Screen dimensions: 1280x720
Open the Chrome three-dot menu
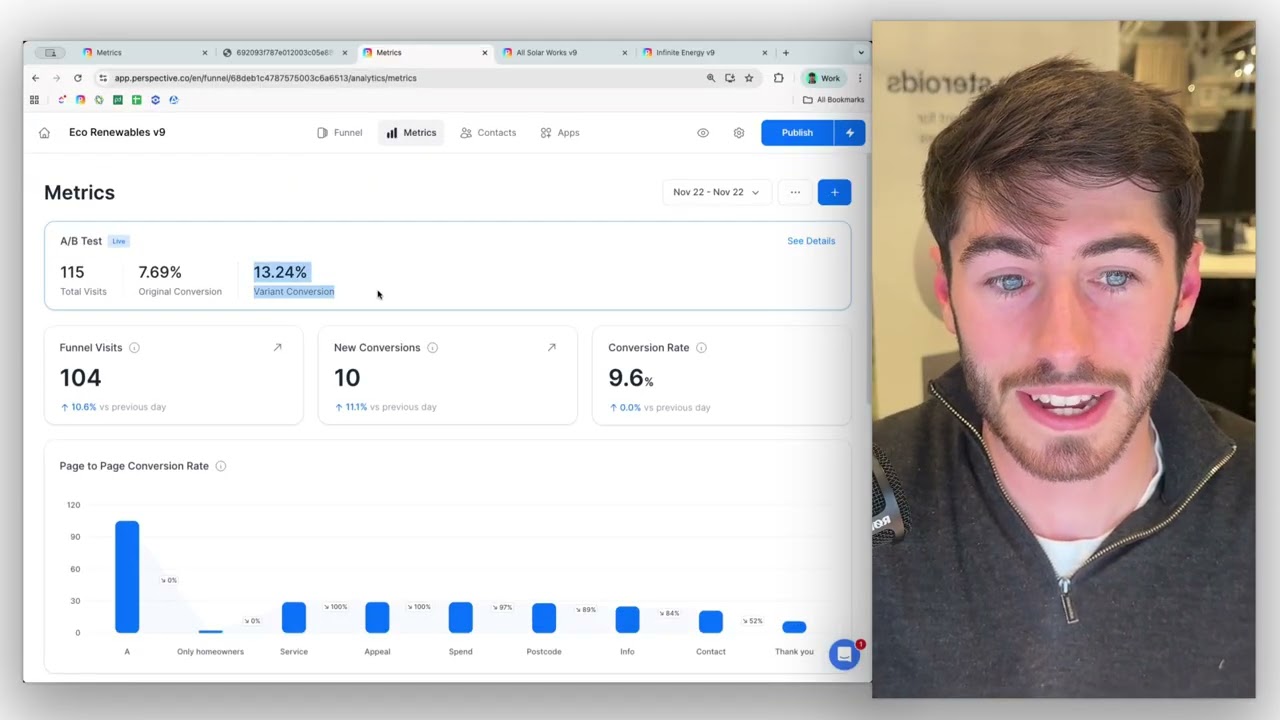(x=860, y=78)
